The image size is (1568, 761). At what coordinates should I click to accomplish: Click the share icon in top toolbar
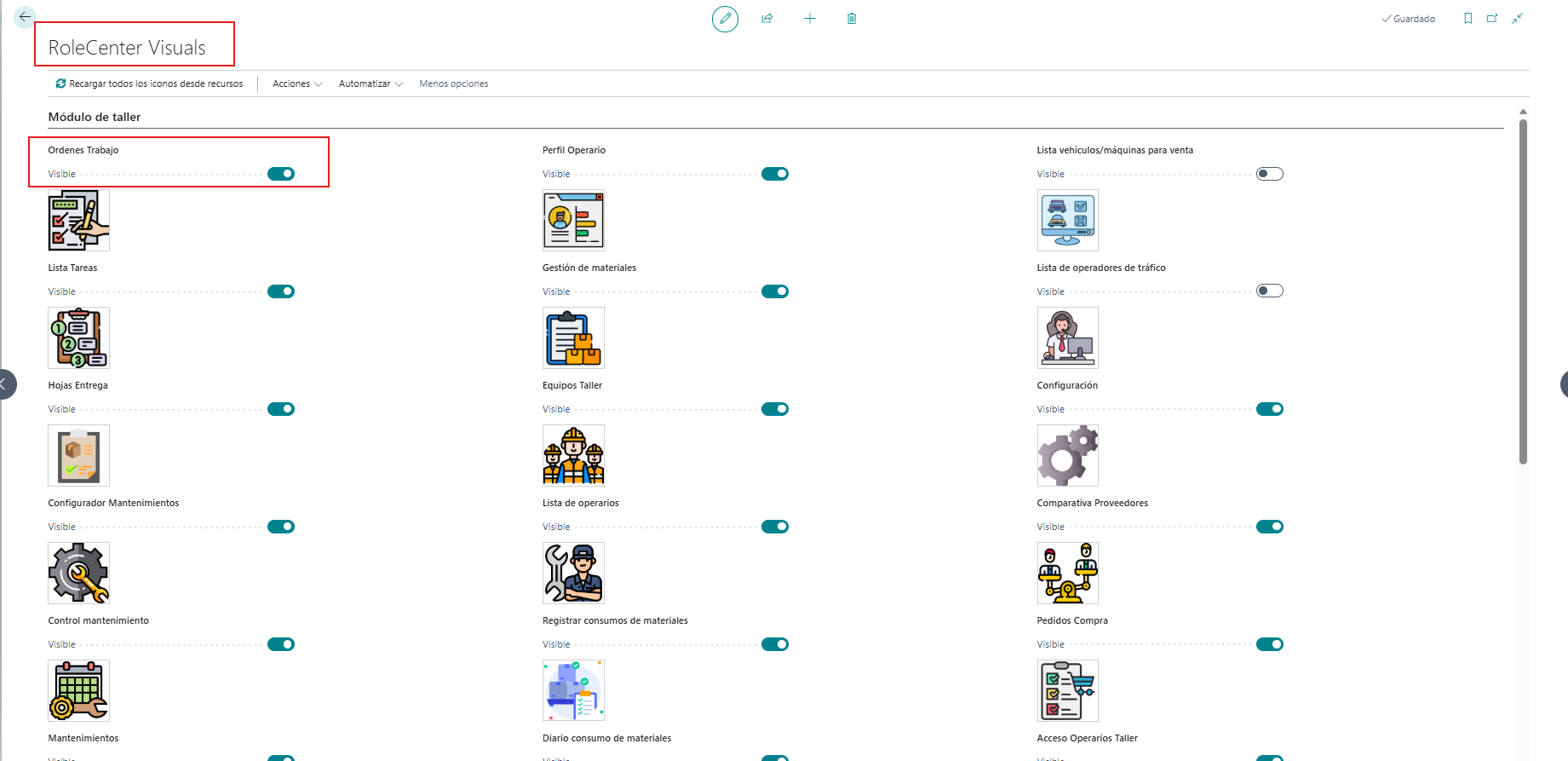(x=767, y=19)
